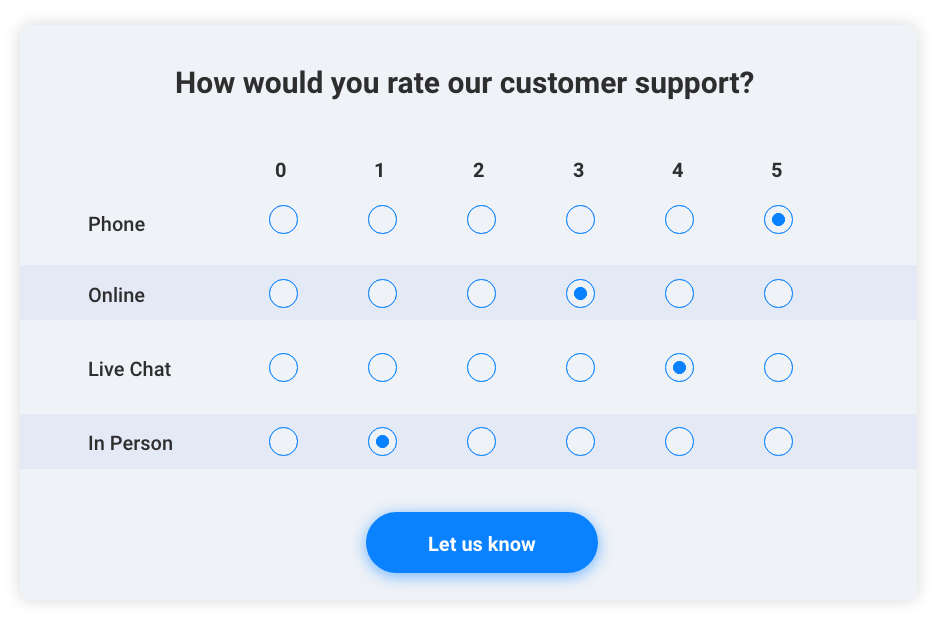Click the selected 1 rating for In Person
The height and width of the screenshot is (636, 949).
[x=382, y=442]
